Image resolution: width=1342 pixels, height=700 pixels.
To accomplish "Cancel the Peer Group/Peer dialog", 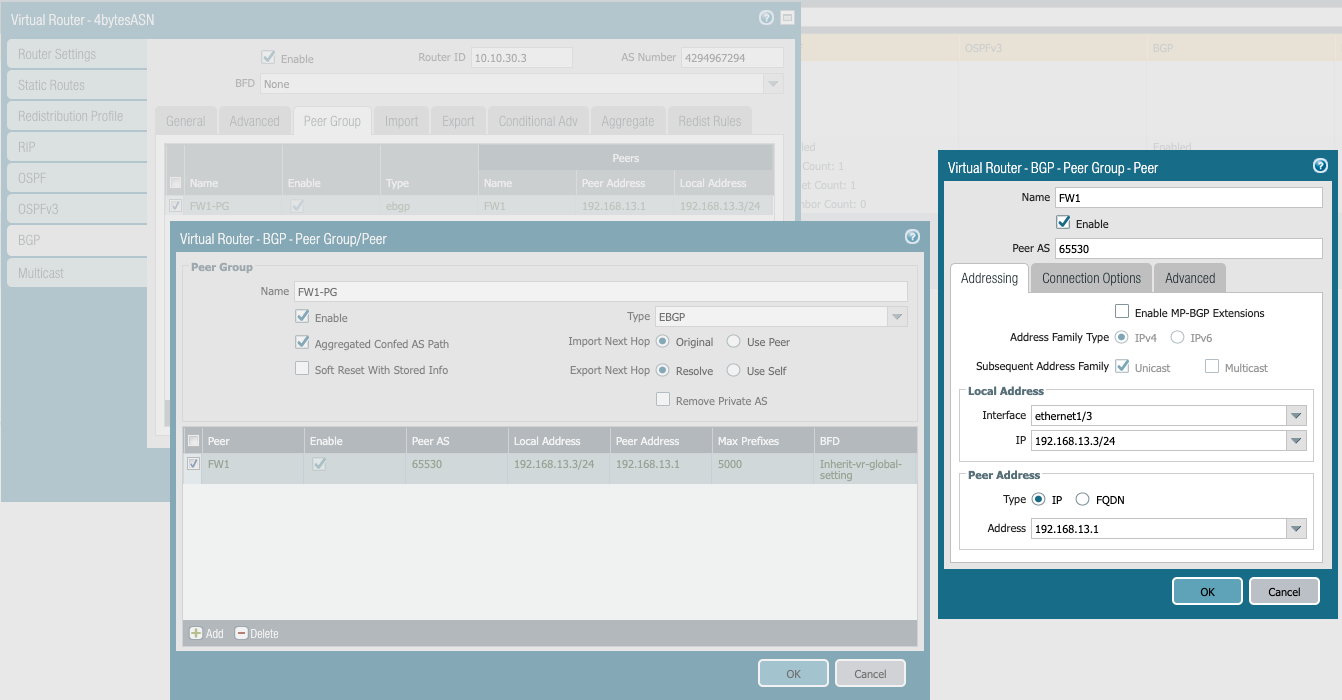I will (870, 673).
